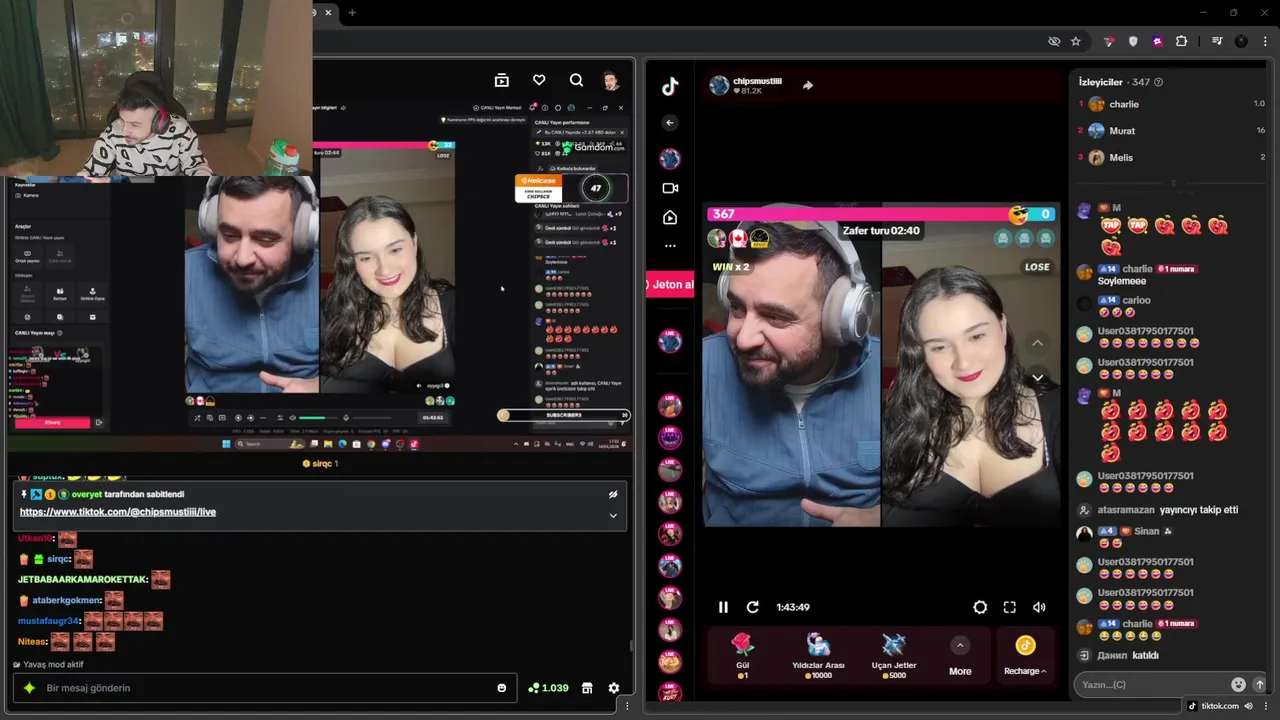The image size is (1280, 720).
Task: Go to next live with down chevron
Action: pos(1037,378)
